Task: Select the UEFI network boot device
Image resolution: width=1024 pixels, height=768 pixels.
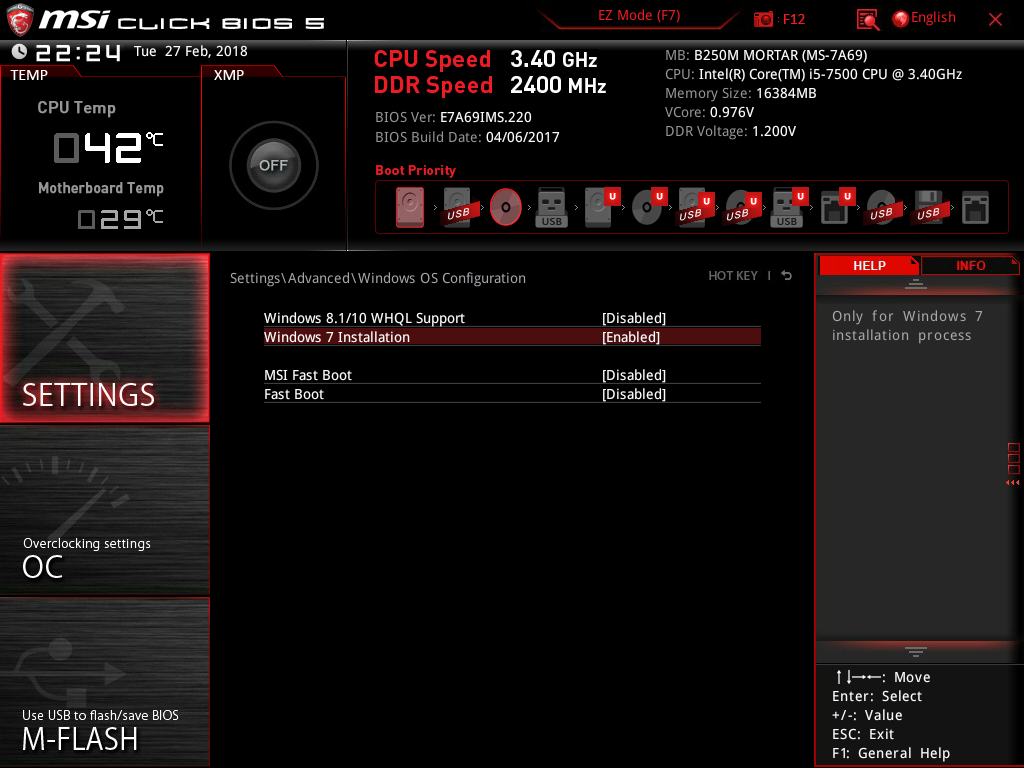Action: point(837,208)
